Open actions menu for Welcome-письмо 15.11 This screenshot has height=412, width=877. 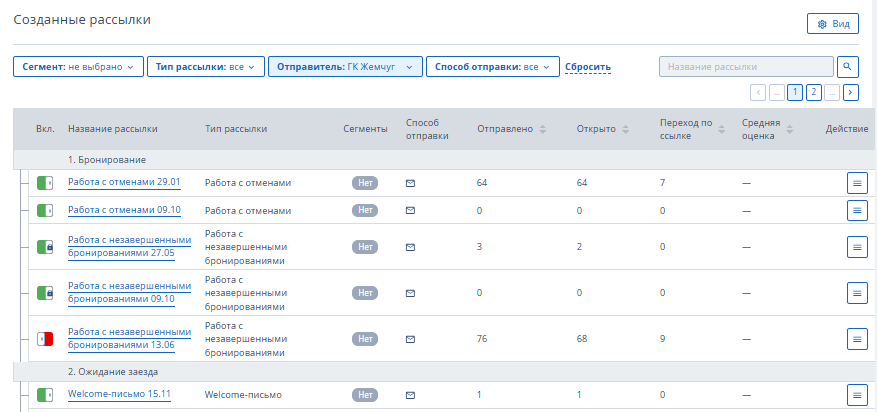point(857,395)
